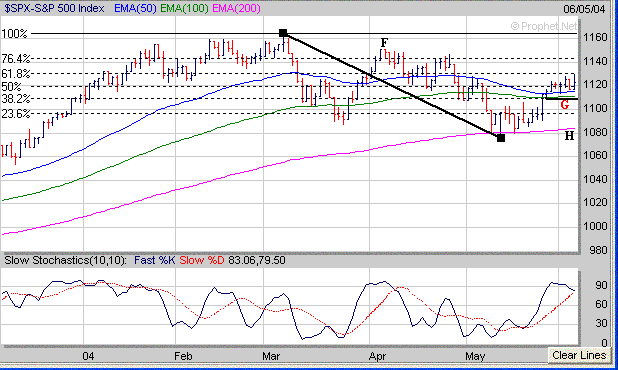
Task: Click the H annotation letter
Action: click(x=569, y=136)
